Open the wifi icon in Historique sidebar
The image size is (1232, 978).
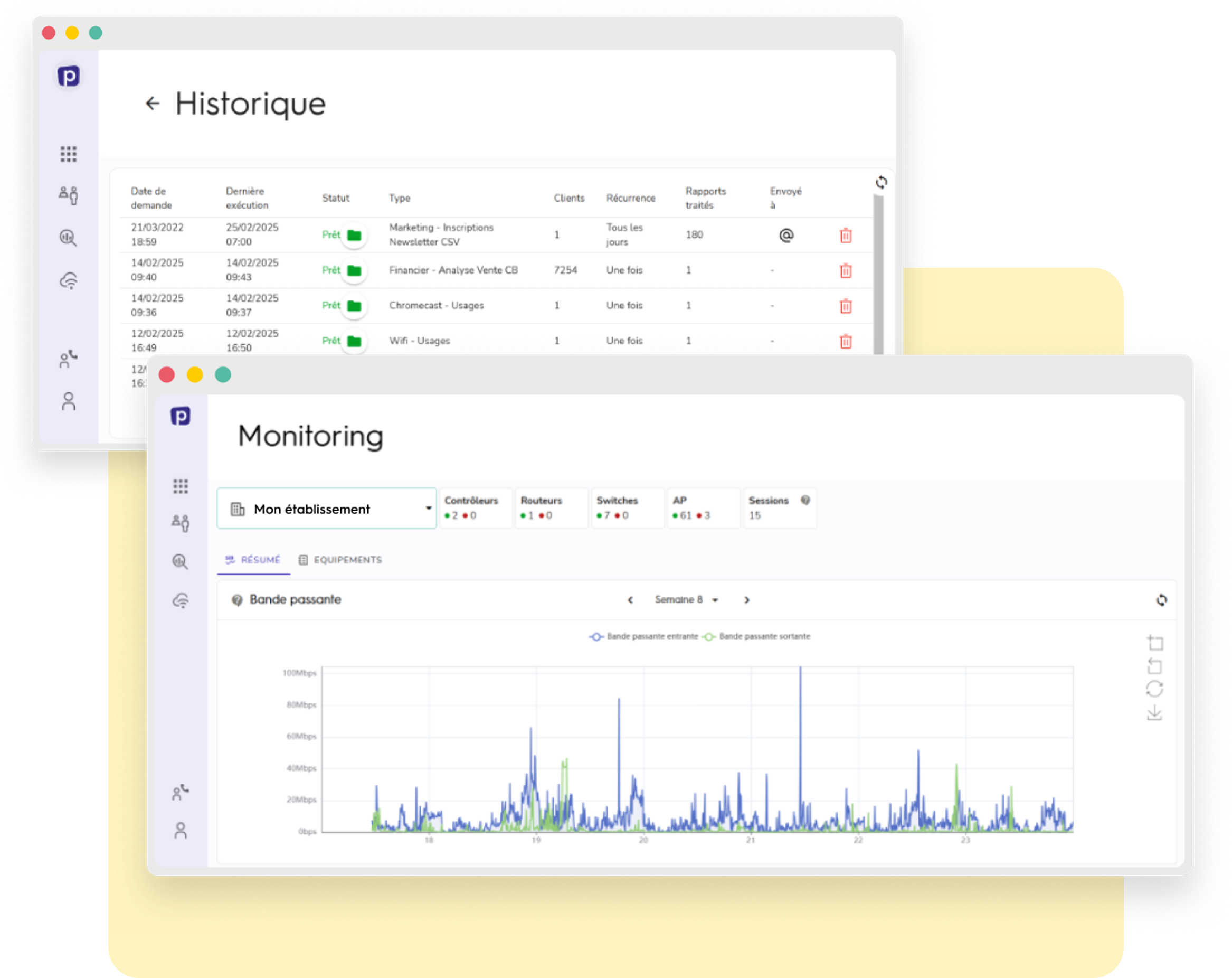click(x=69, y=281)
